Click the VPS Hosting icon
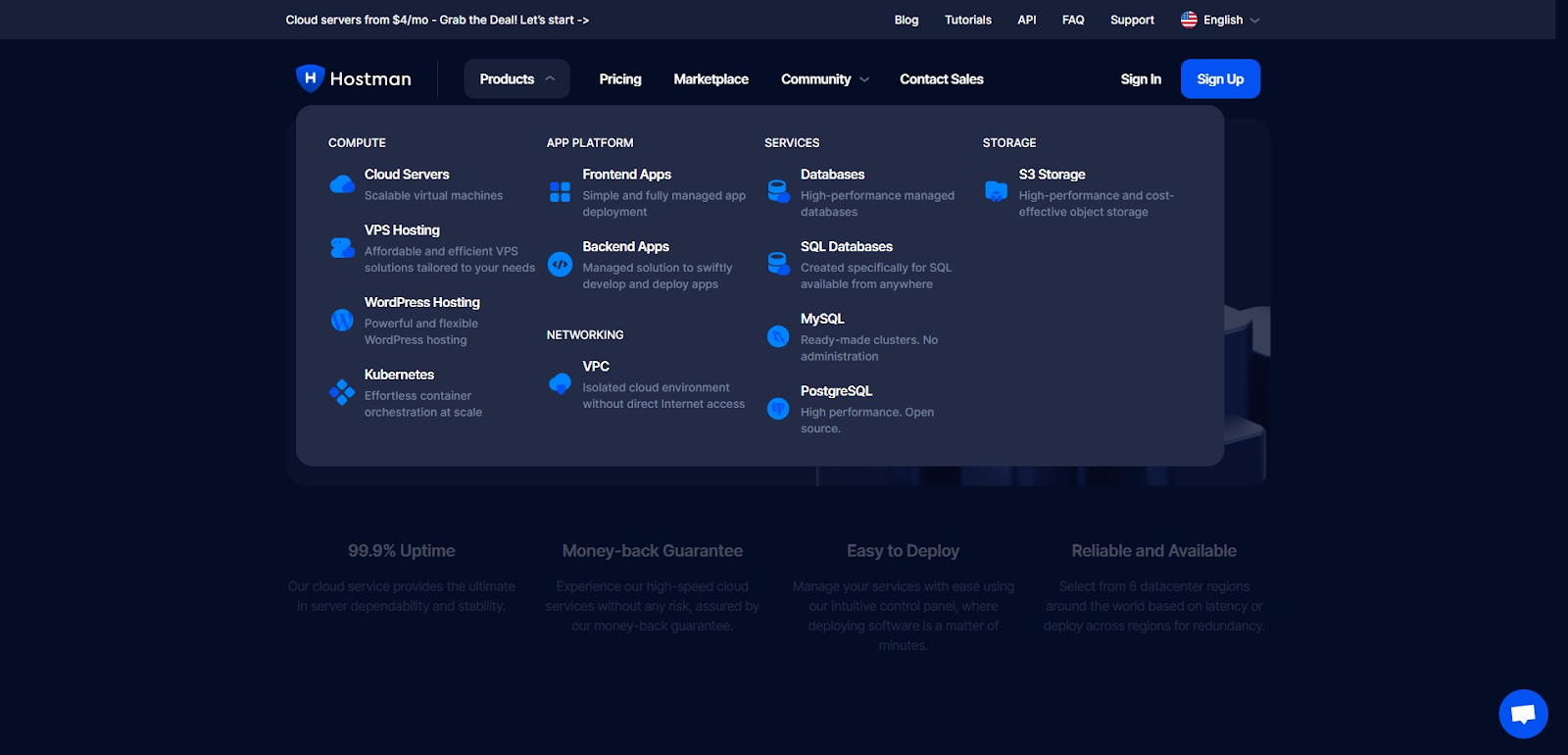Screen dimensions: 1568x755 [342, 248]
